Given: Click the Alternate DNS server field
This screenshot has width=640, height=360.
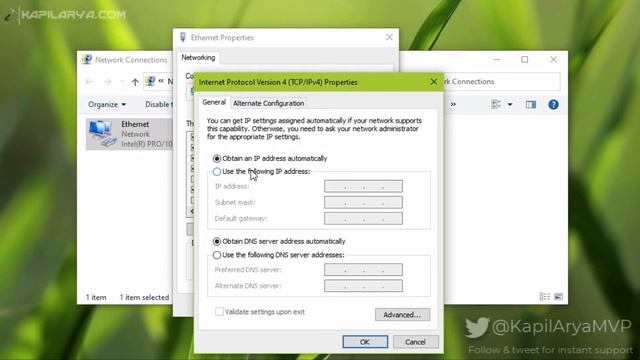Looking at the screenshot, I should point(363,286).
